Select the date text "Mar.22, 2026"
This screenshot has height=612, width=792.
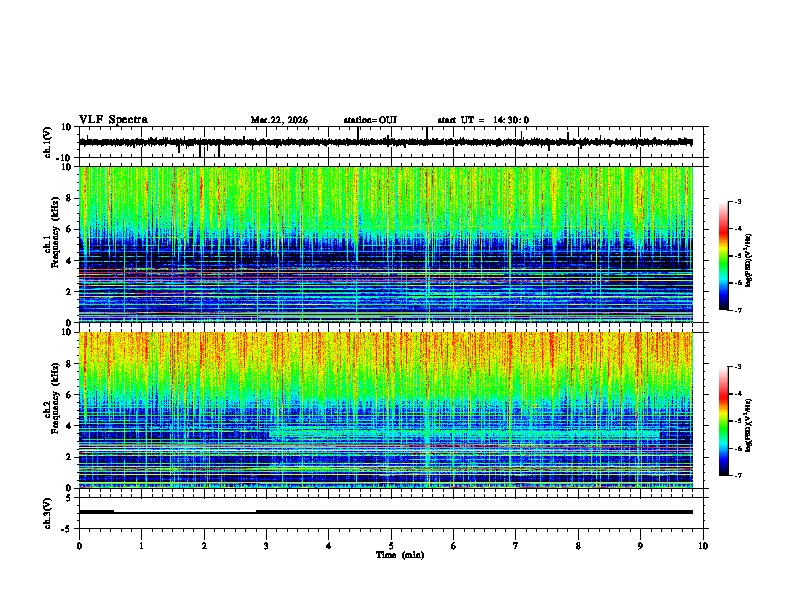coord(279,120)
